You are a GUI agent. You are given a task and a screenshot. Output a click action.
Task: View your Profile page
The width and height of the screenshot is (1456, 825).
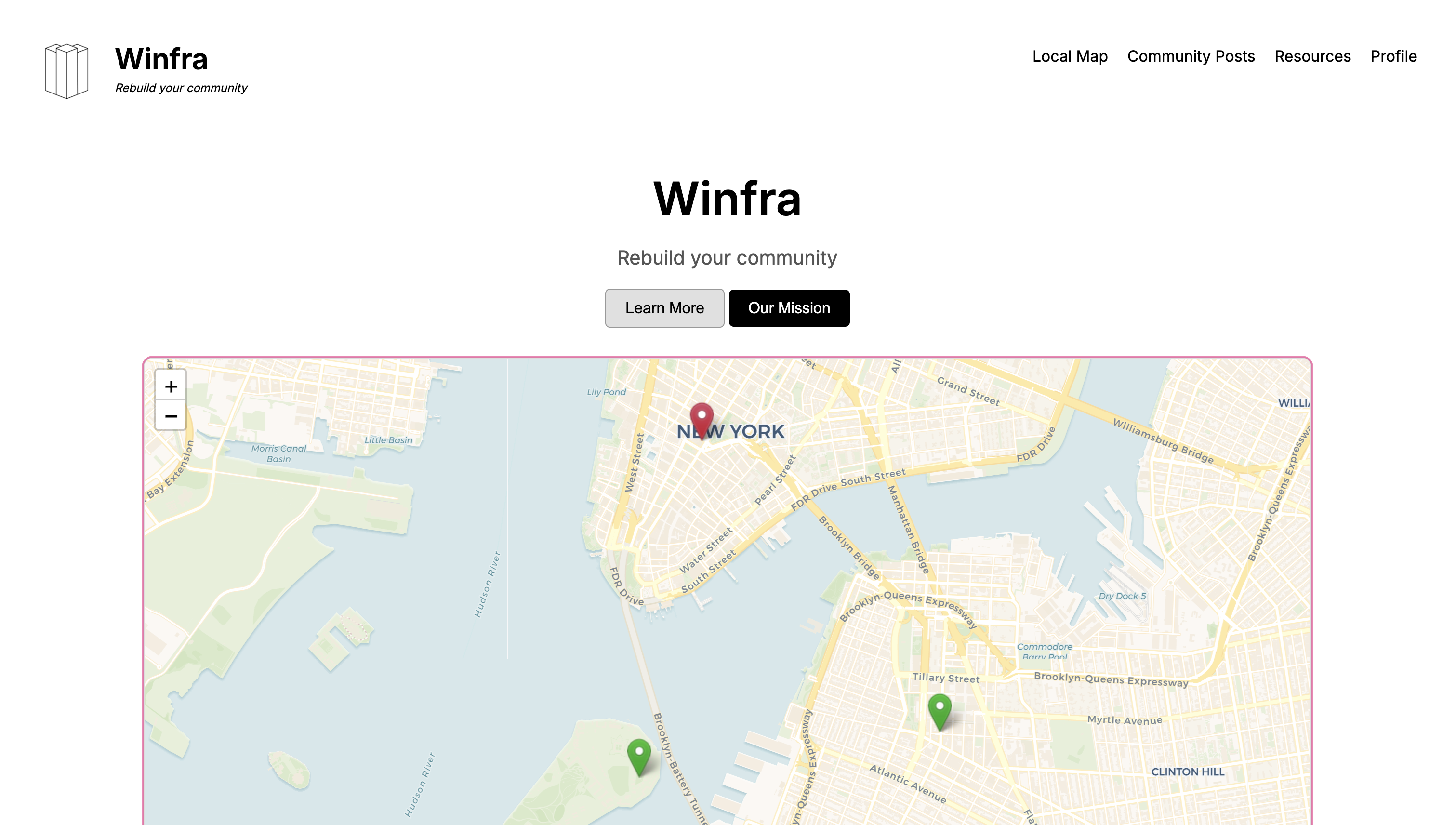1394,56
